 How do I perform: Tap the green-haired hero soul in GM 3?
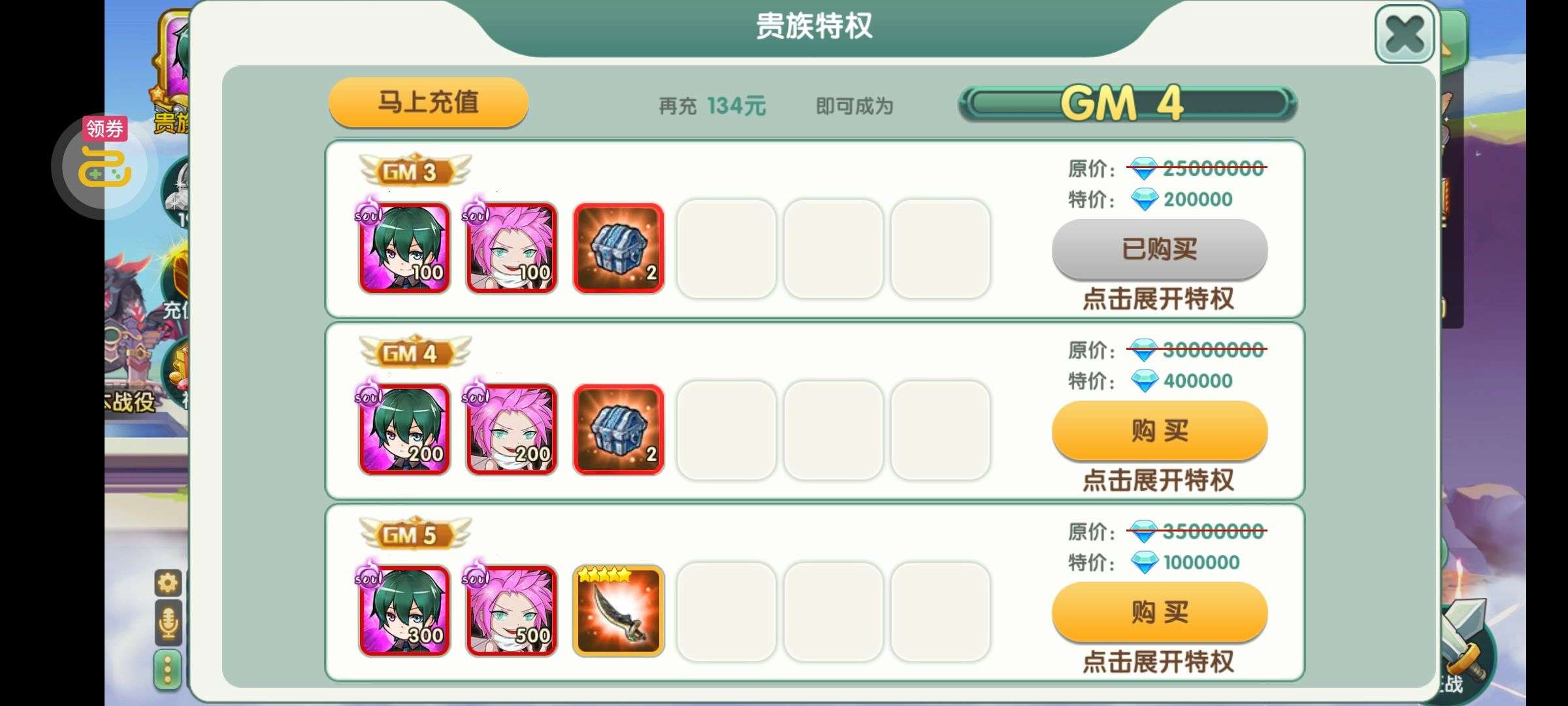(x=404, y=248)
